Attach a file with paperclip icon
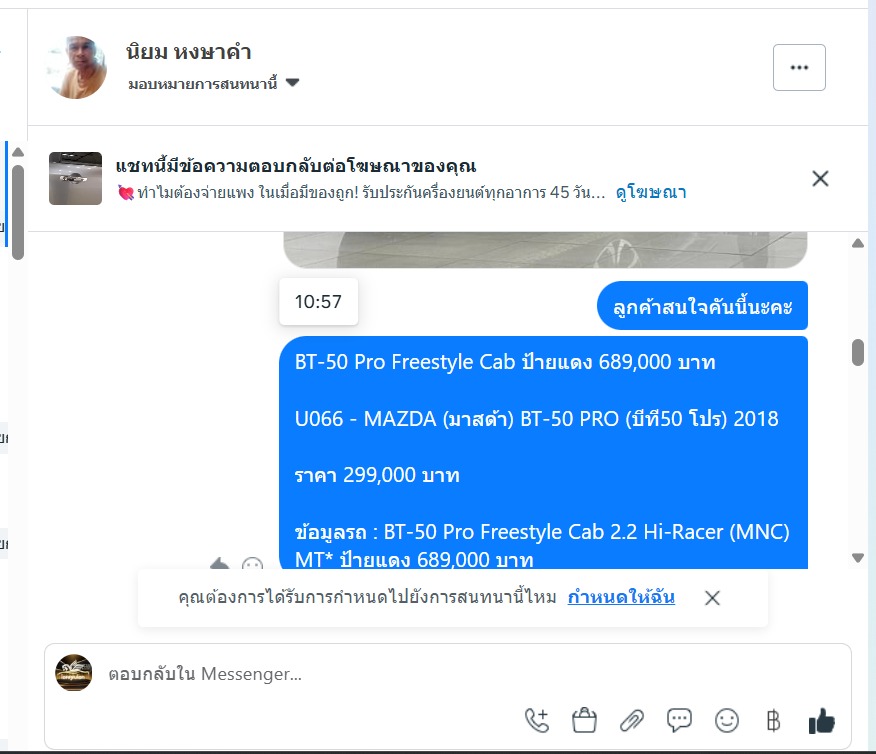876x754 pixels. coord(632,720)
